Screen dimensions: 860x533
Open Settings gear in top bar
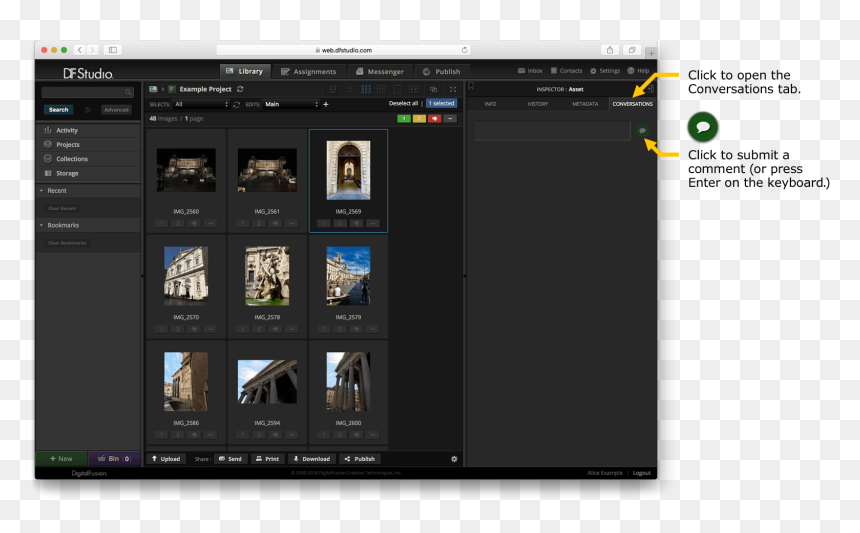(x=604, y=71)
